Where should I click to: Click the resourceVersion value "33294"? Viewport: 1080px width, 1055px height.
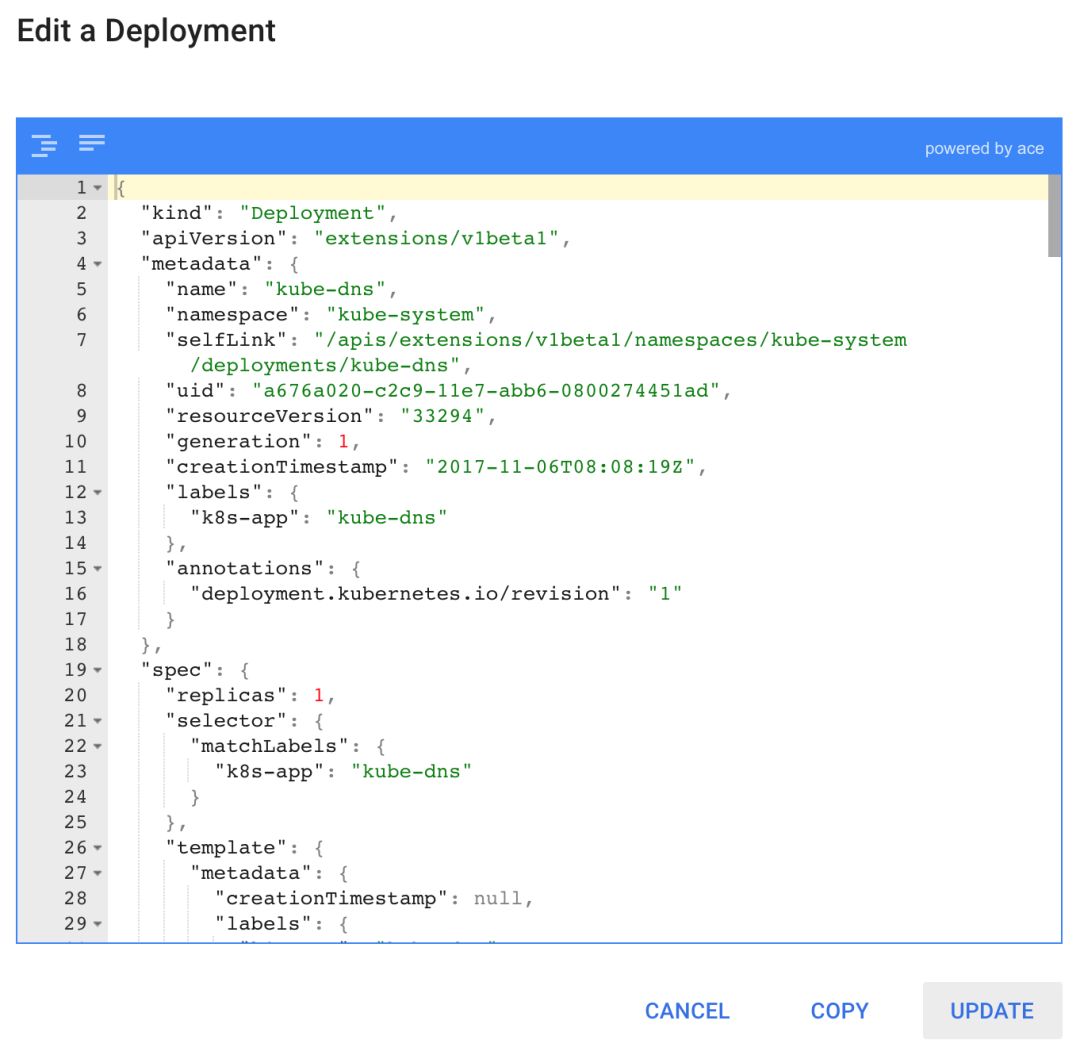coord(442,417)
